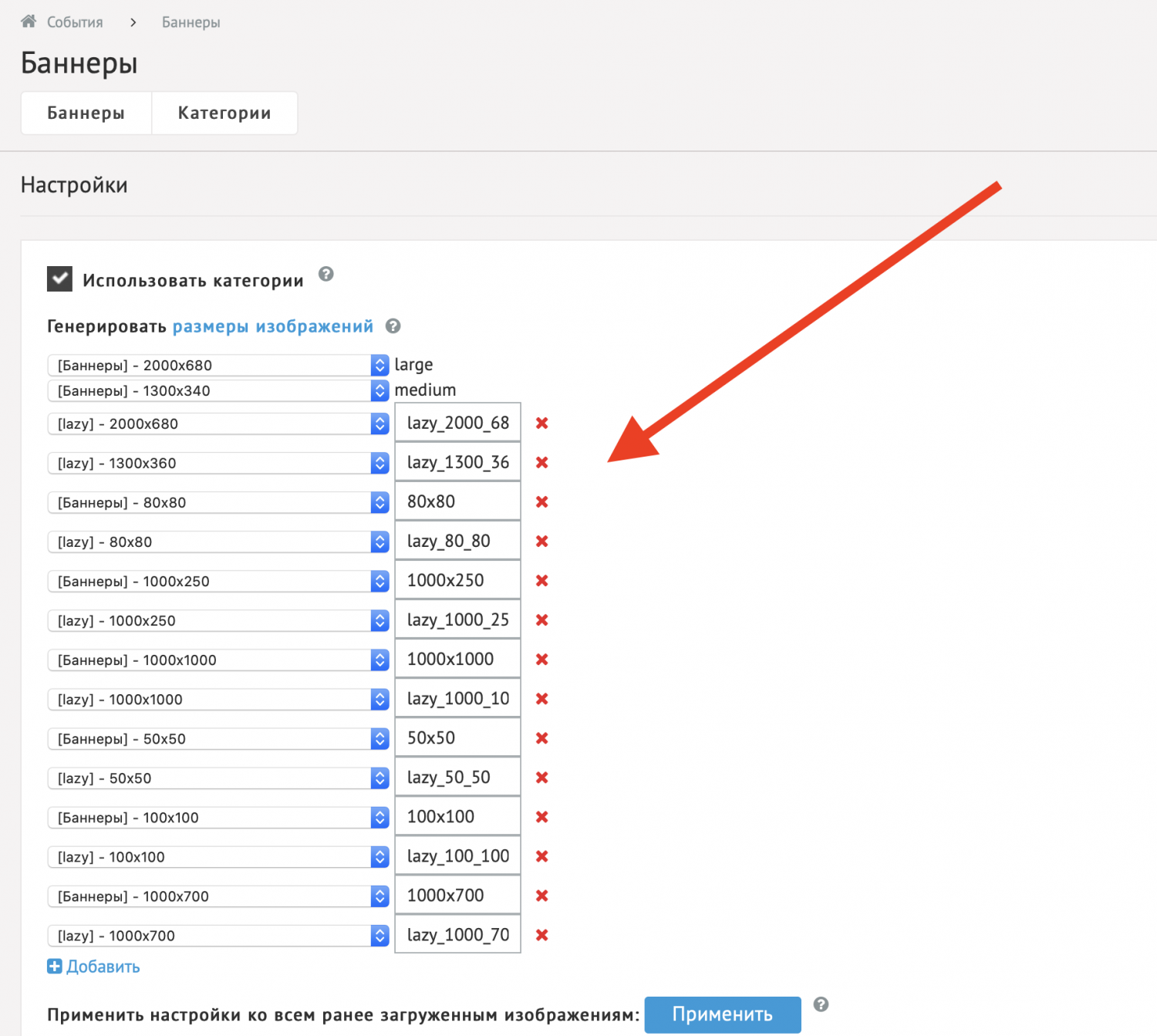
Task: Click the 1000x250 name input field
Action: tap(457, 581)
